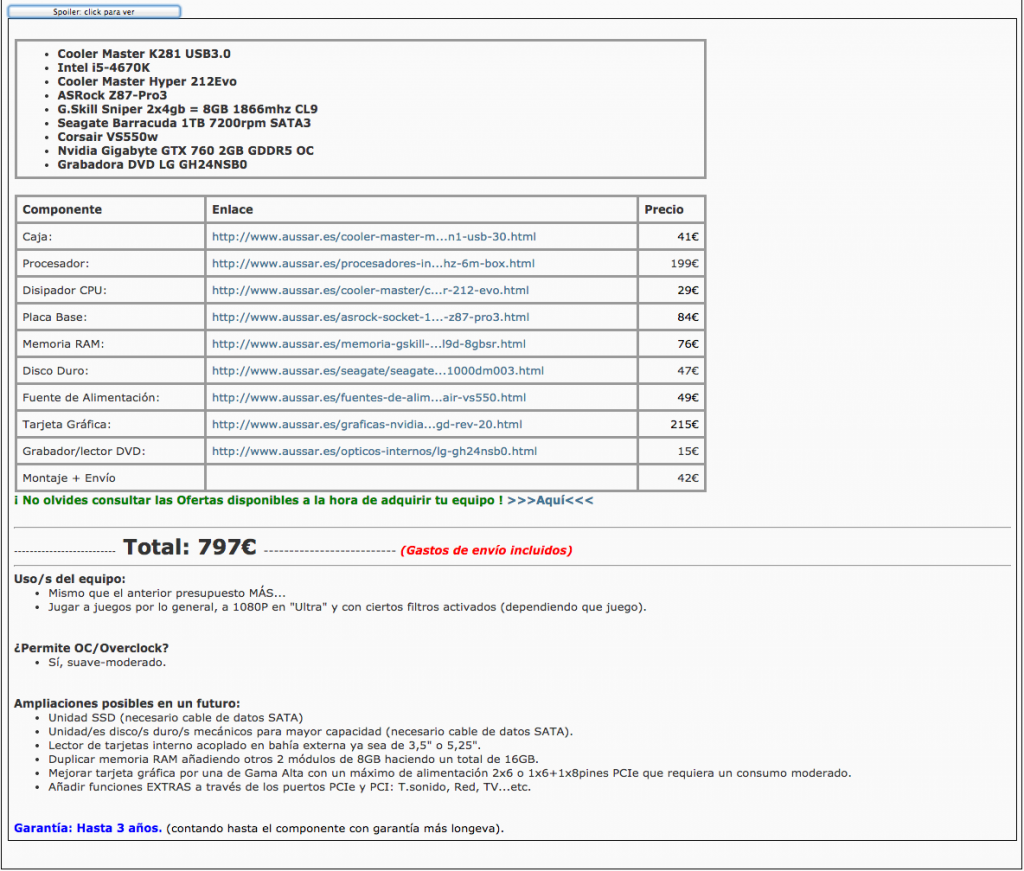Click the 'Añadir funciones EXTRAS' bullet
The image size is (1024, 871).
click(289, 787)
